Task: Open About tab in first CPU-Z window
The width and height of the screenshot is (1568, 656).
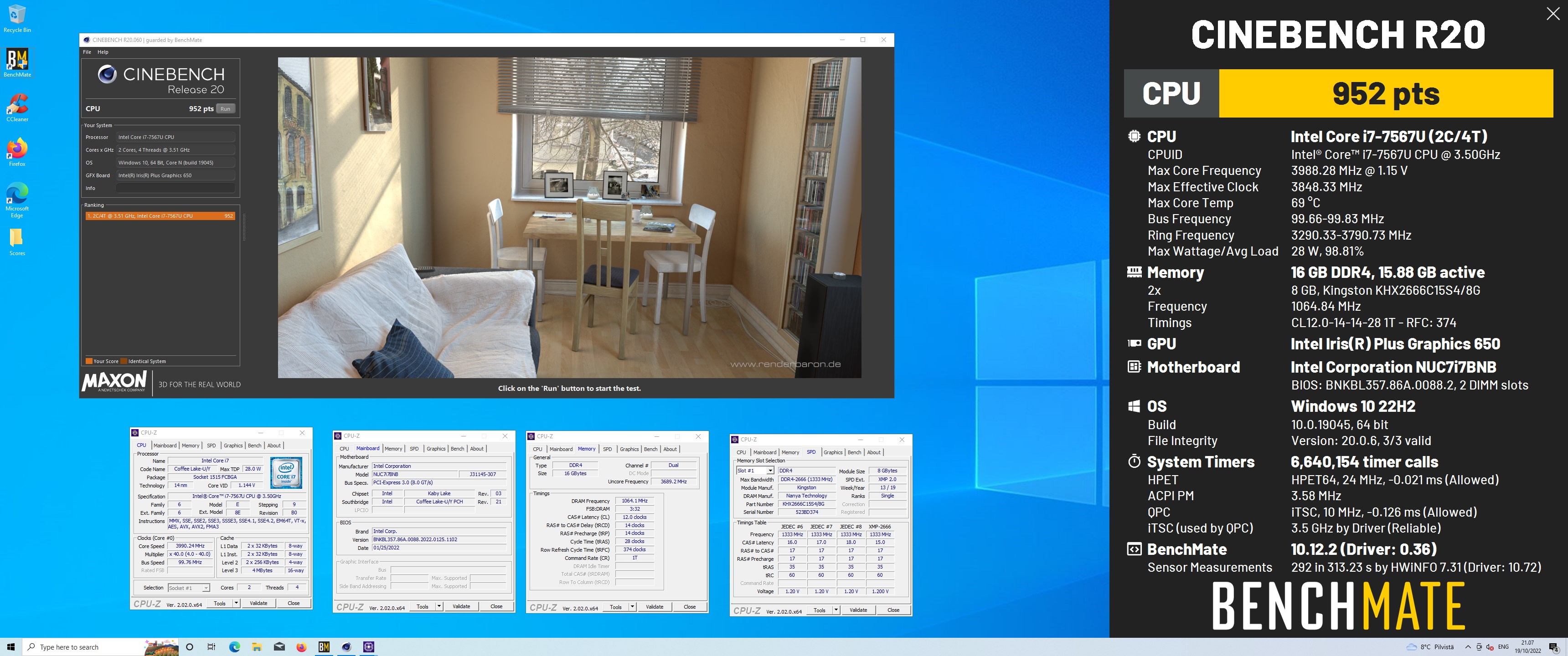Action: tap(274, 446)
